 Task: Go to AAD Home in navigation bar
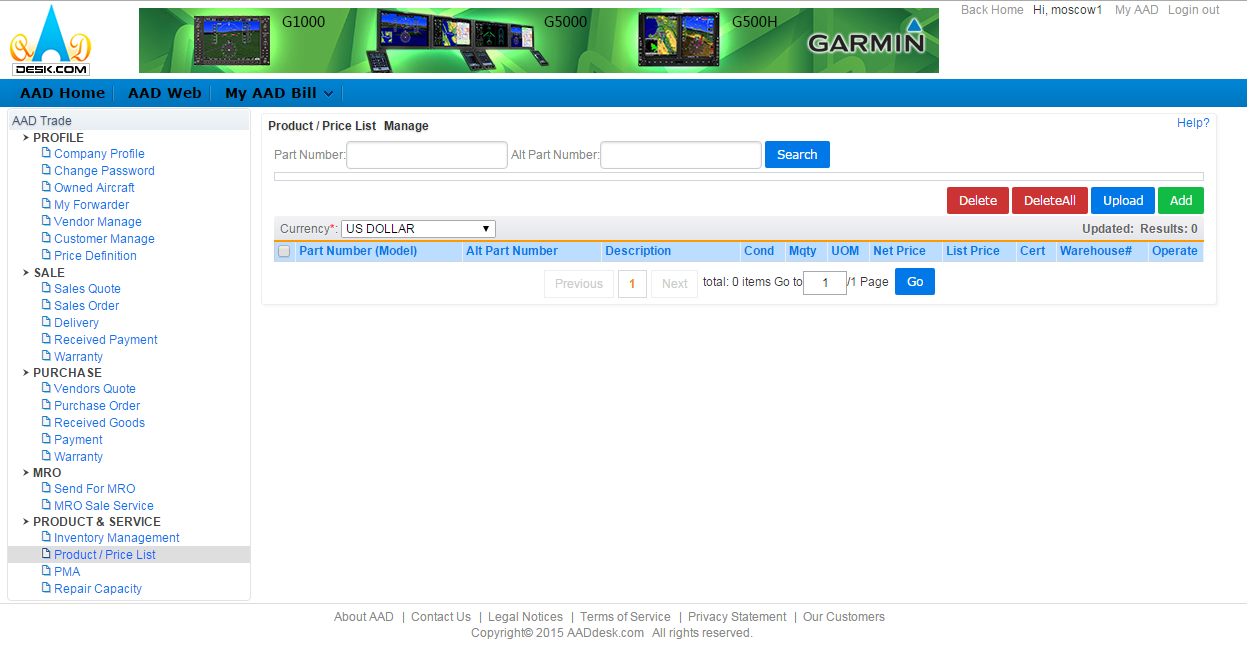62,93
